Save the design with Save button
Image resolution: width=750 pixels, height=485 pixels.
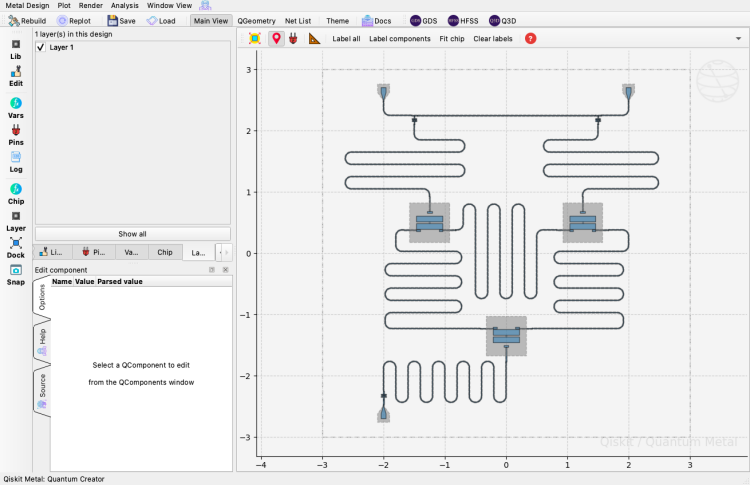click(x=121, y=21)
